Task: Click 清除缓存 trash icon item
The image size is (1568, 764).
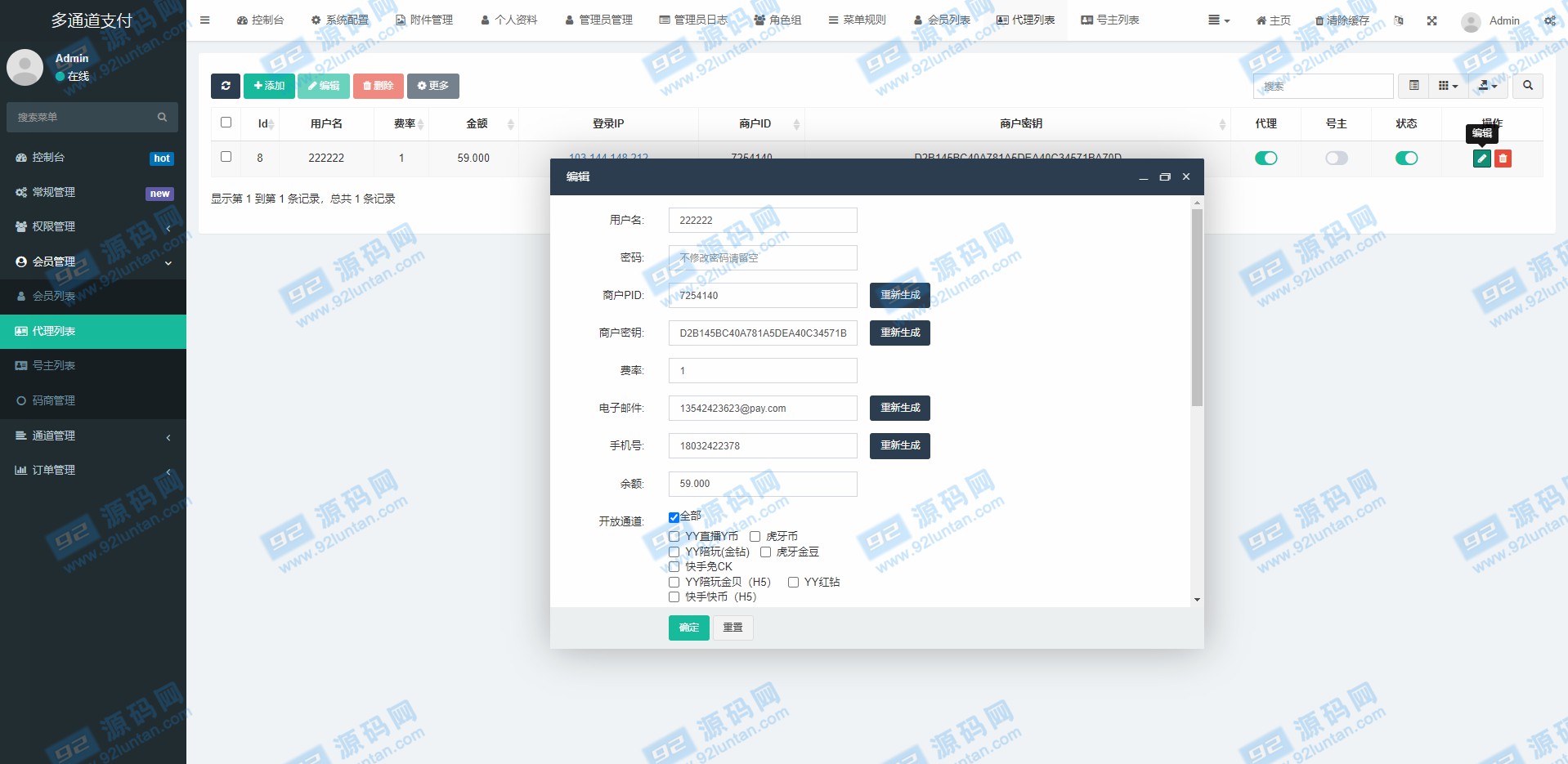Action: (1342, 20)
